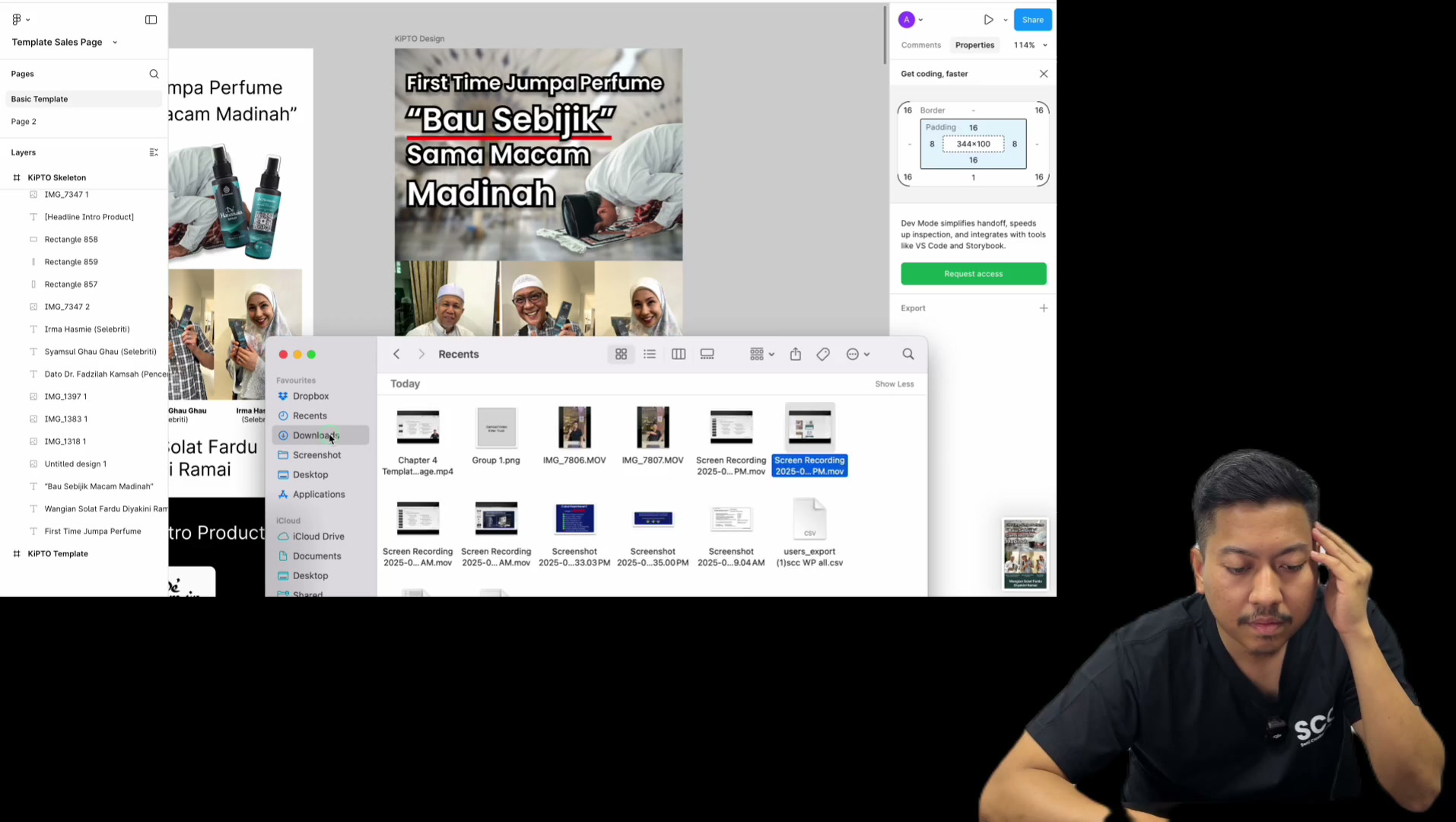Image resolution: width=1456 pixels, height=822 pixels.
Task: Open Applications in Finder sidebar
Action: coord(320,494)
